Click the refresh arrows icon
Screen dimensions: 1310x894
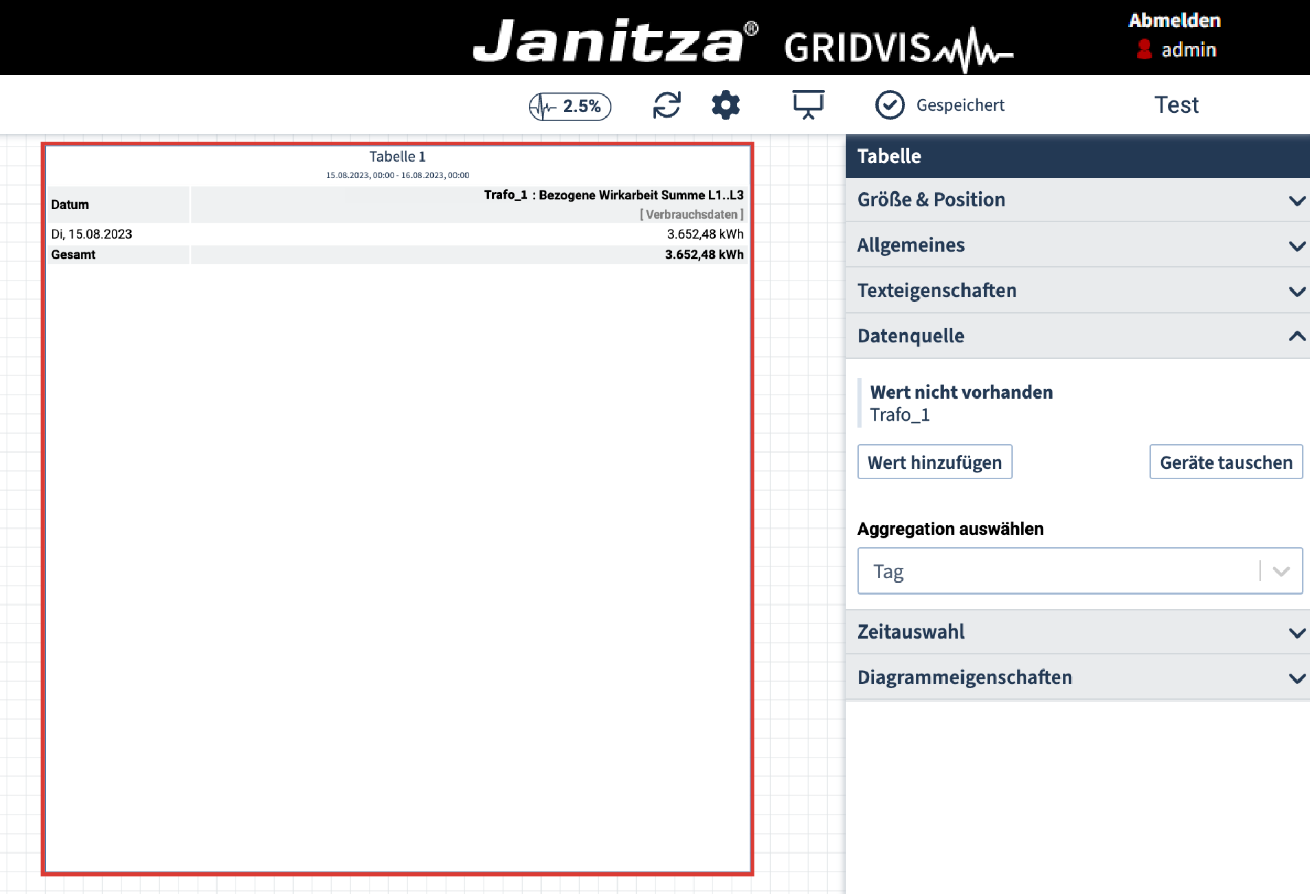coord(667,105)
